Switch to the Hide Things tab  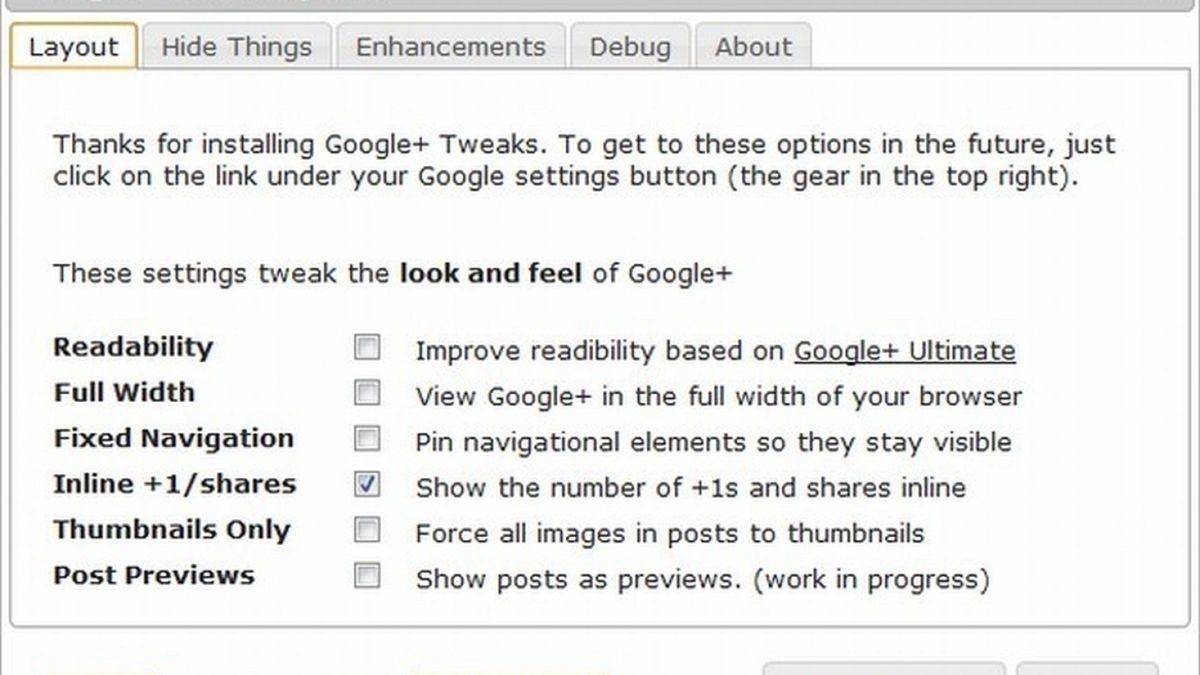click(x=236, y=47)
